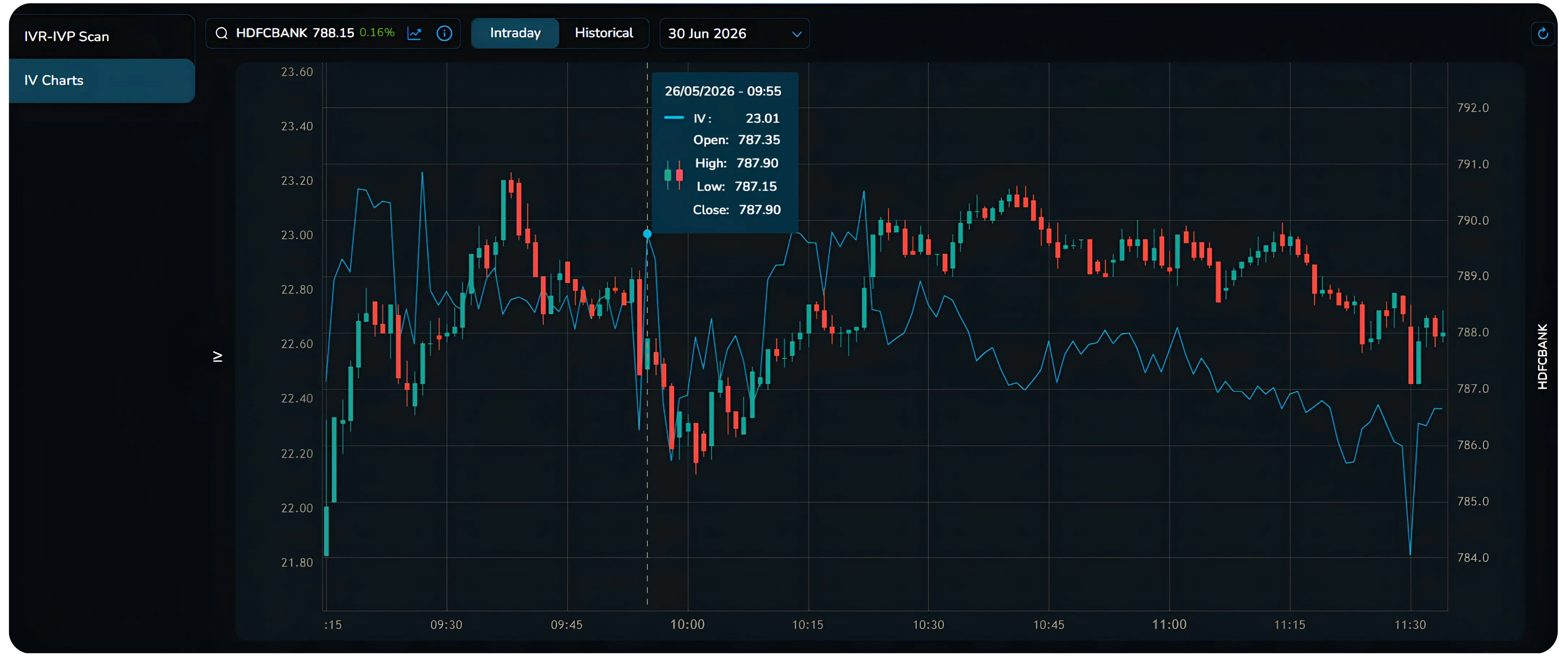Click the 0.16% change value
Image resolution: width=1568 pixels, height=662 pixels.
tap(377, 32)
